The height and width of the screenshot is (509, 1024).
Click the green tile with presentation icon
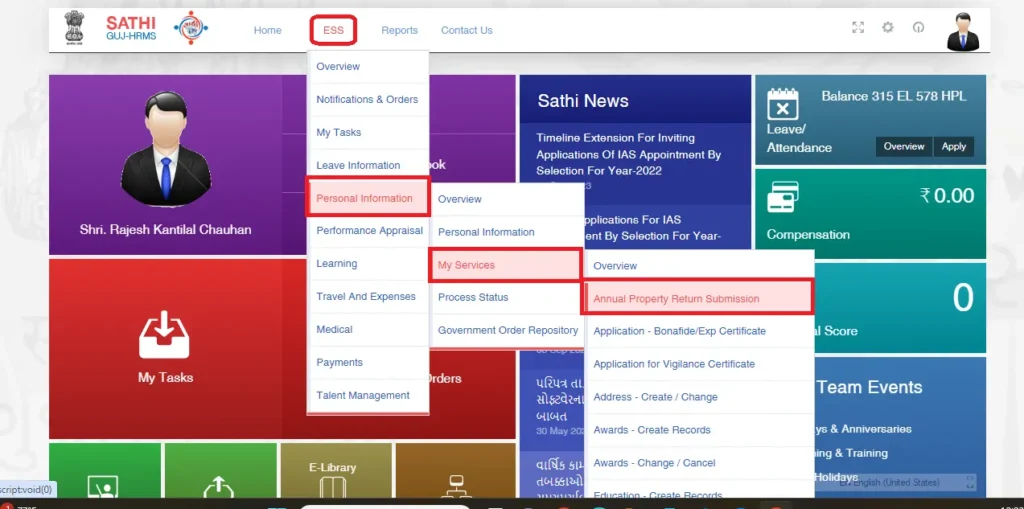coord(104,470)
